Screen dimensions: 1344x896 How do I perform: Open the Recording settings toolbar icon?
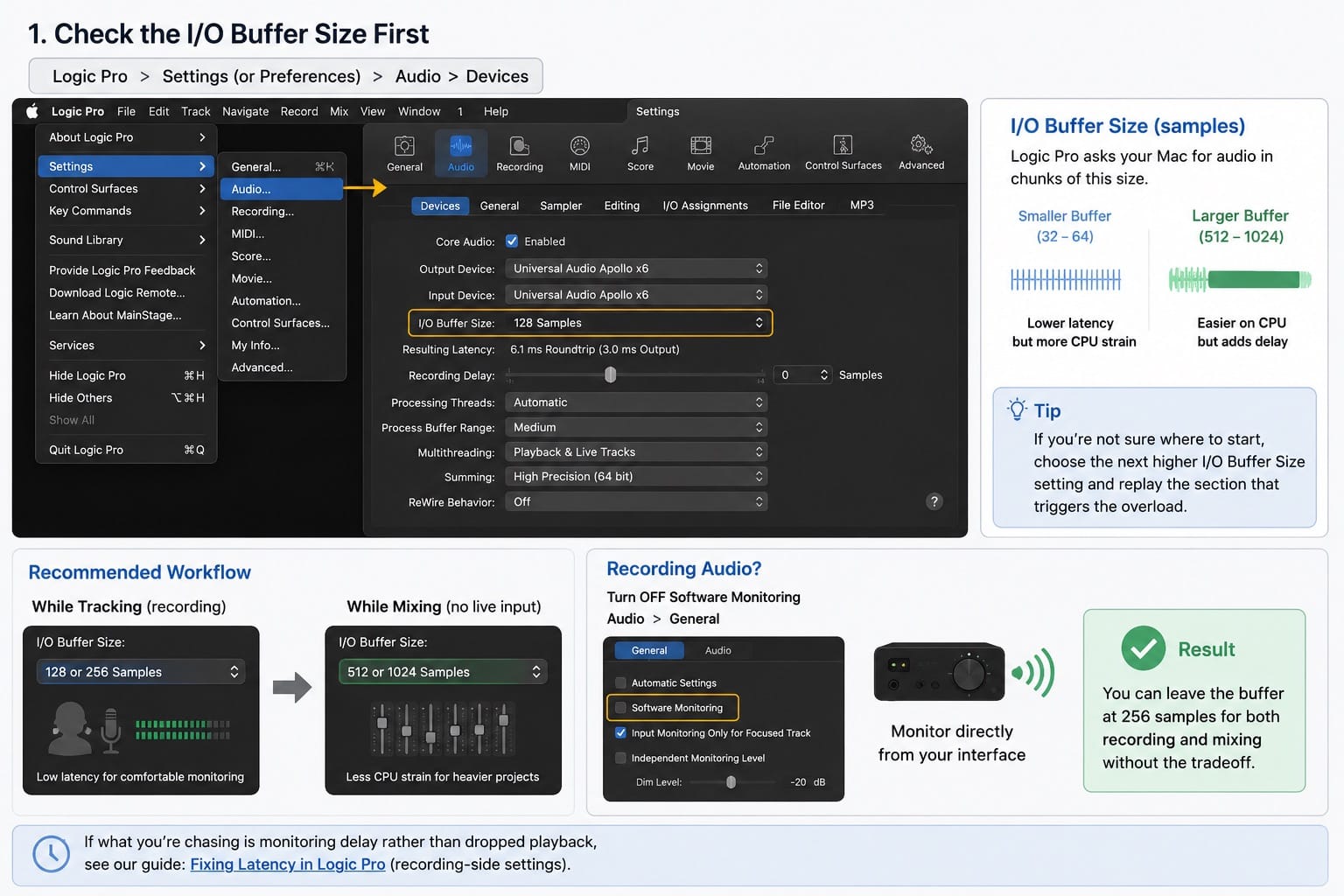pos(520,153)
